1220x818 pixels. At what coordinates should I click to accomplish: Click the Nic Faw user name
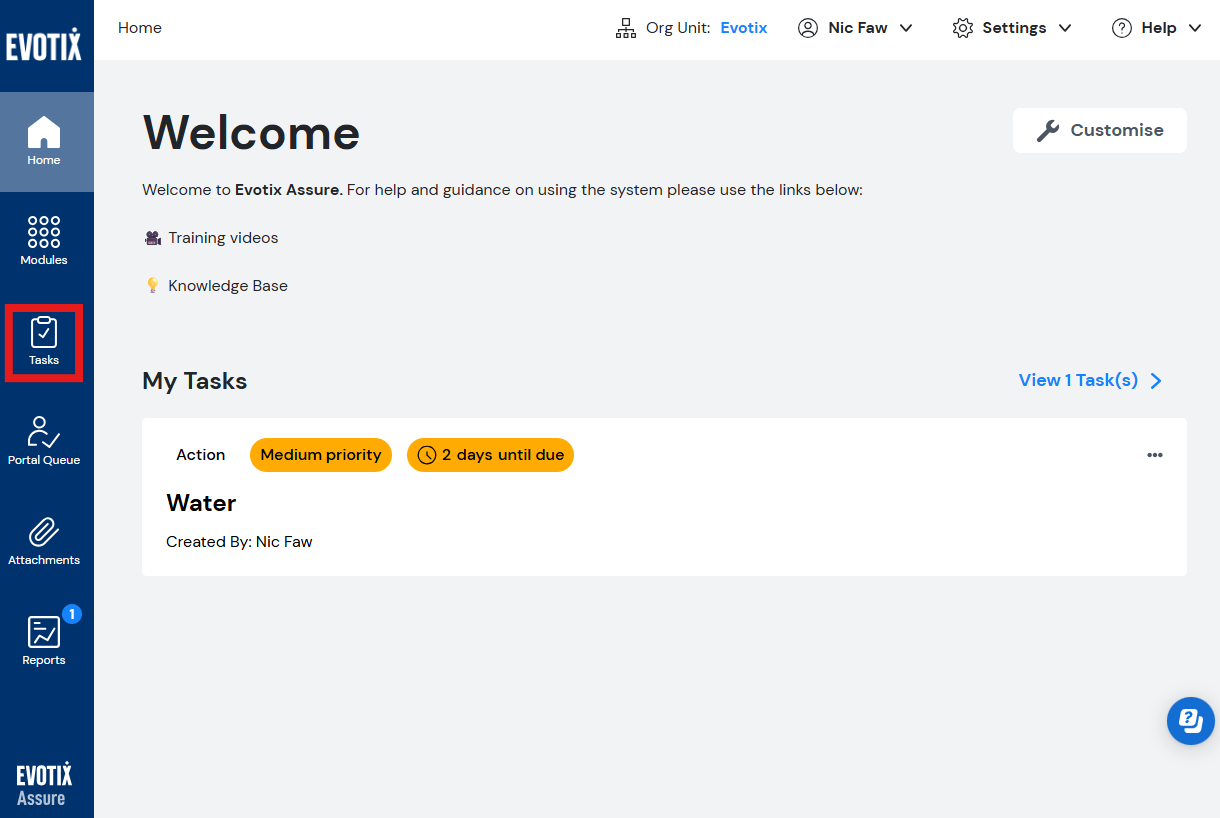point(858,28)
